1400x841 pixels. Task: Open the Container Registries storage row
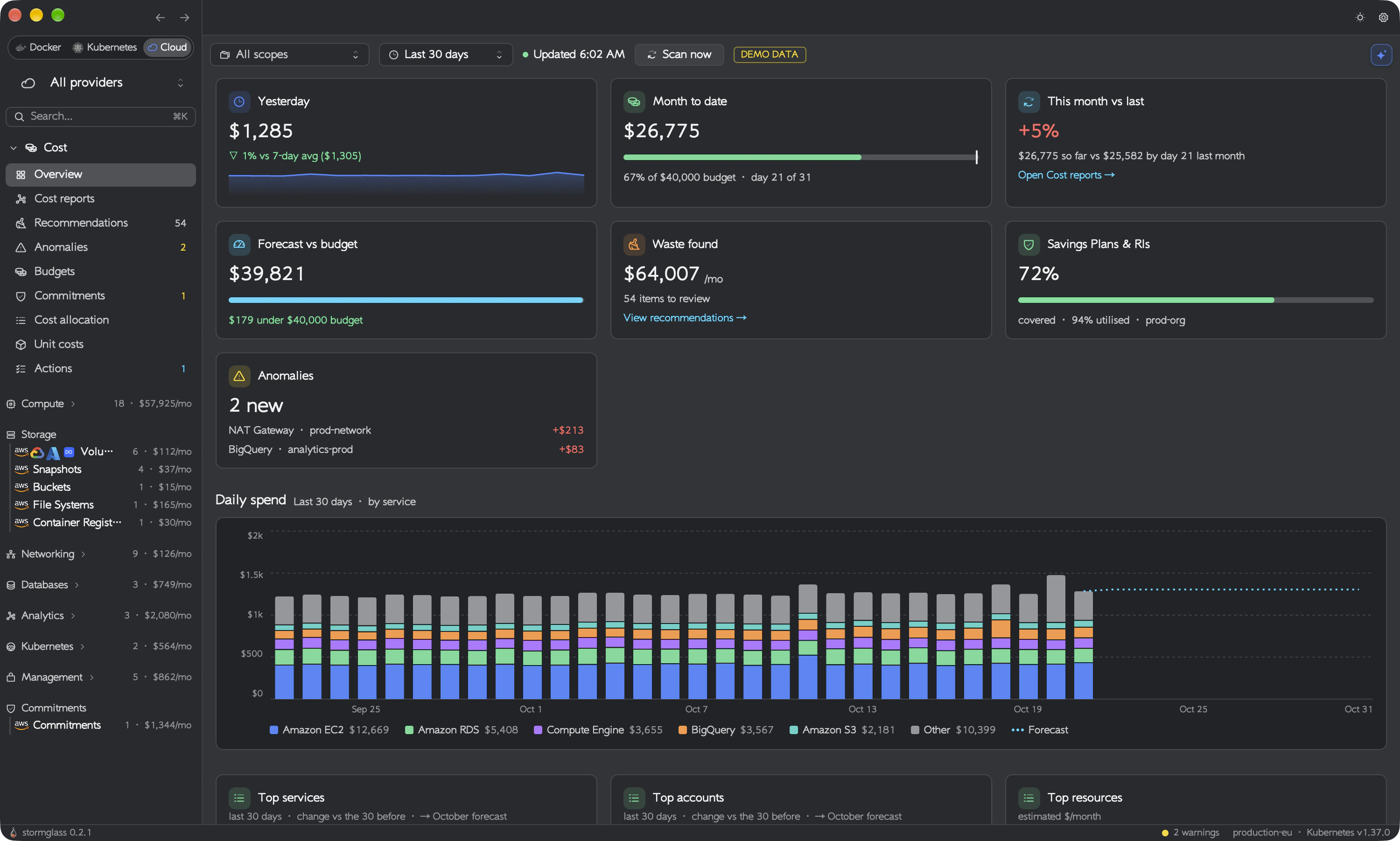point(103,523)
